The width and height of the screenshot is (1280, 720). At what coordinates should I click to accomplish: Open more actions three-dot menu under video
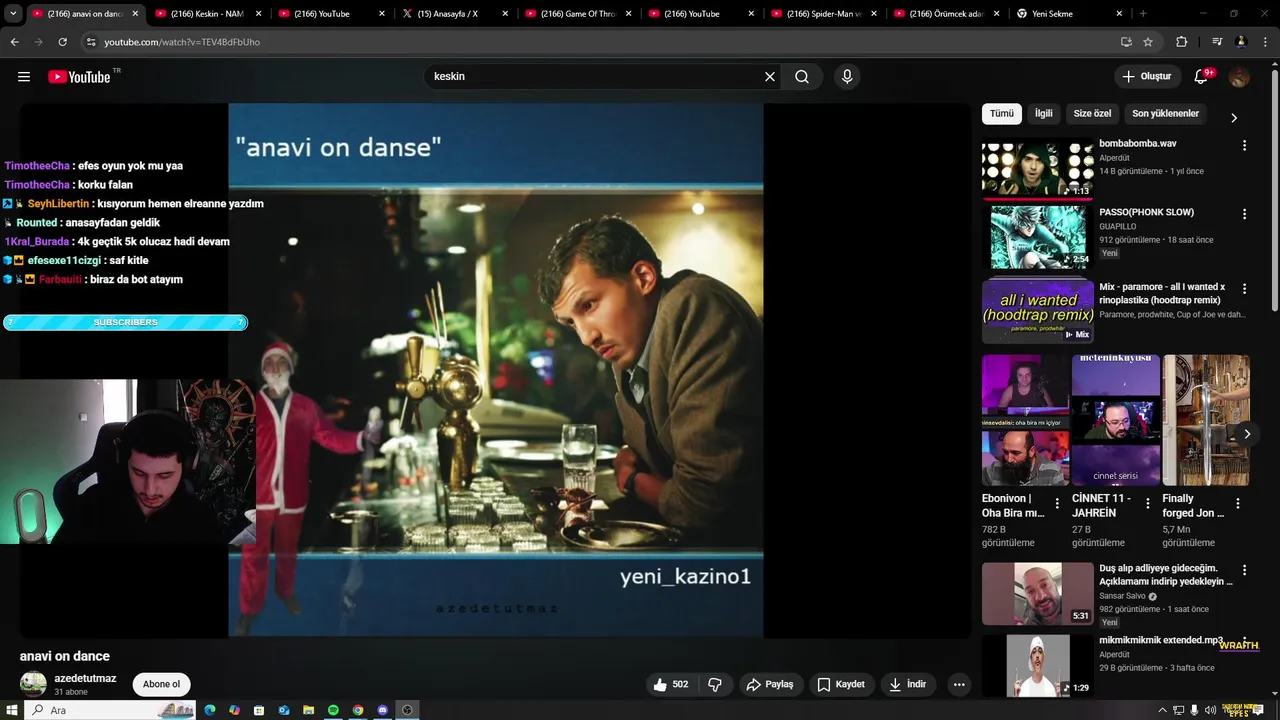[959, 685]
